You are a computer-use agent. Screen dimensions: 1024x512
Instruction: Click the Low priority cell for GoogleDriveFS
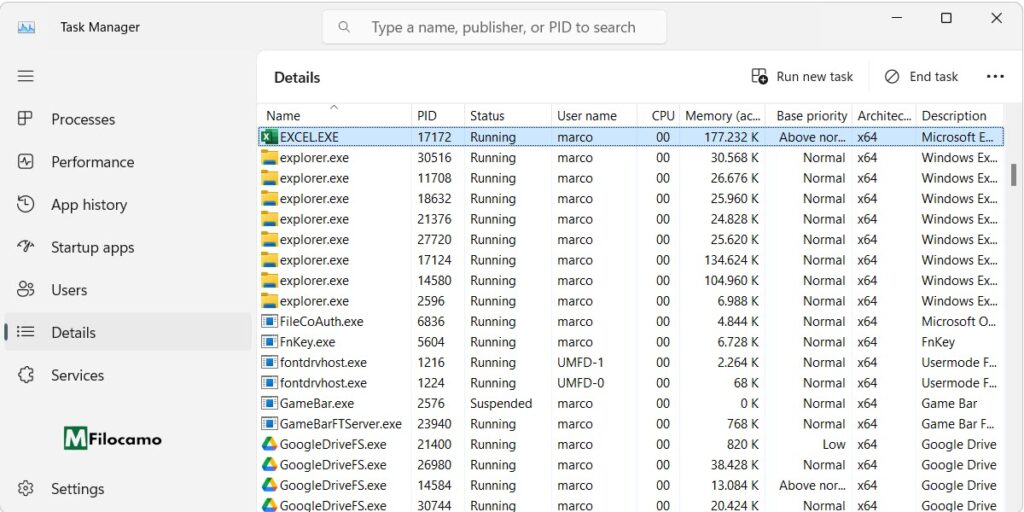click(x=834, y=444)
